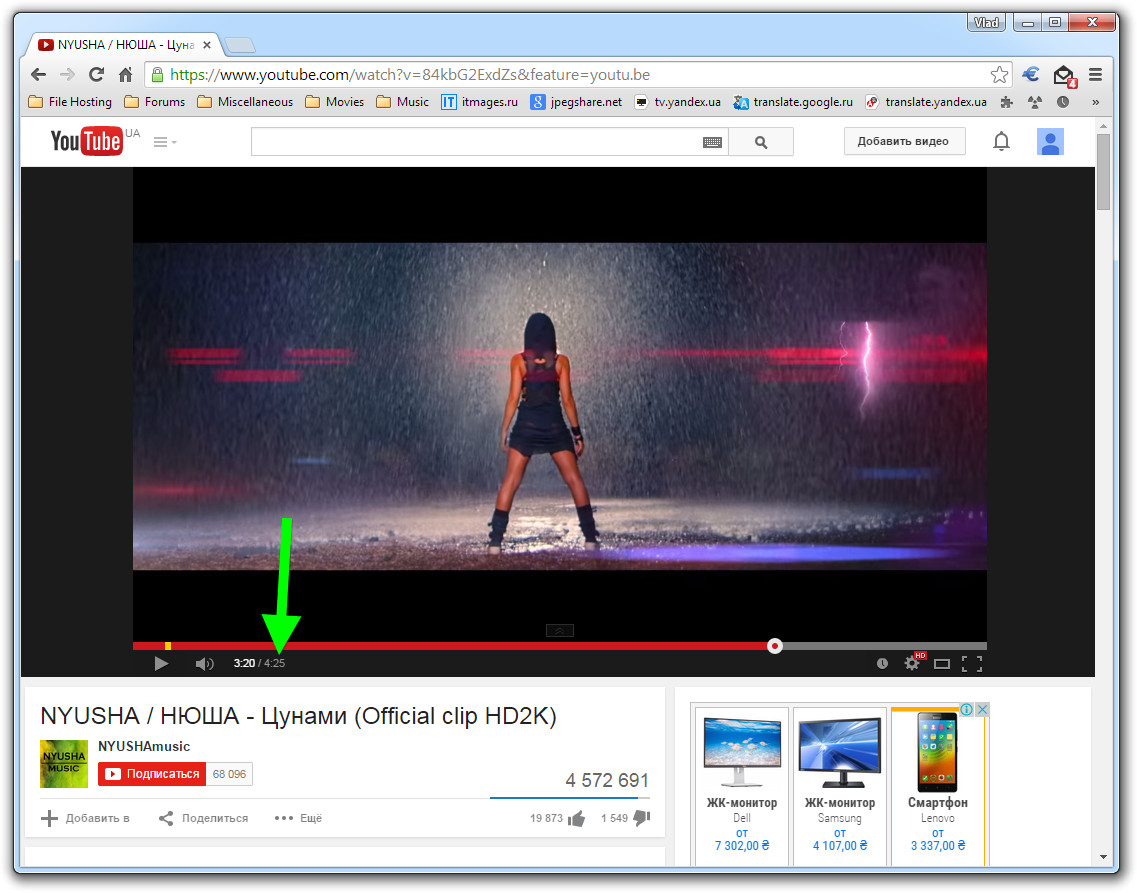Viewport: 1137px width, 893px height.
Task: Show hidden bookmarks with the double chevron
Action: pyautogui.click(x=1096, y=102)
